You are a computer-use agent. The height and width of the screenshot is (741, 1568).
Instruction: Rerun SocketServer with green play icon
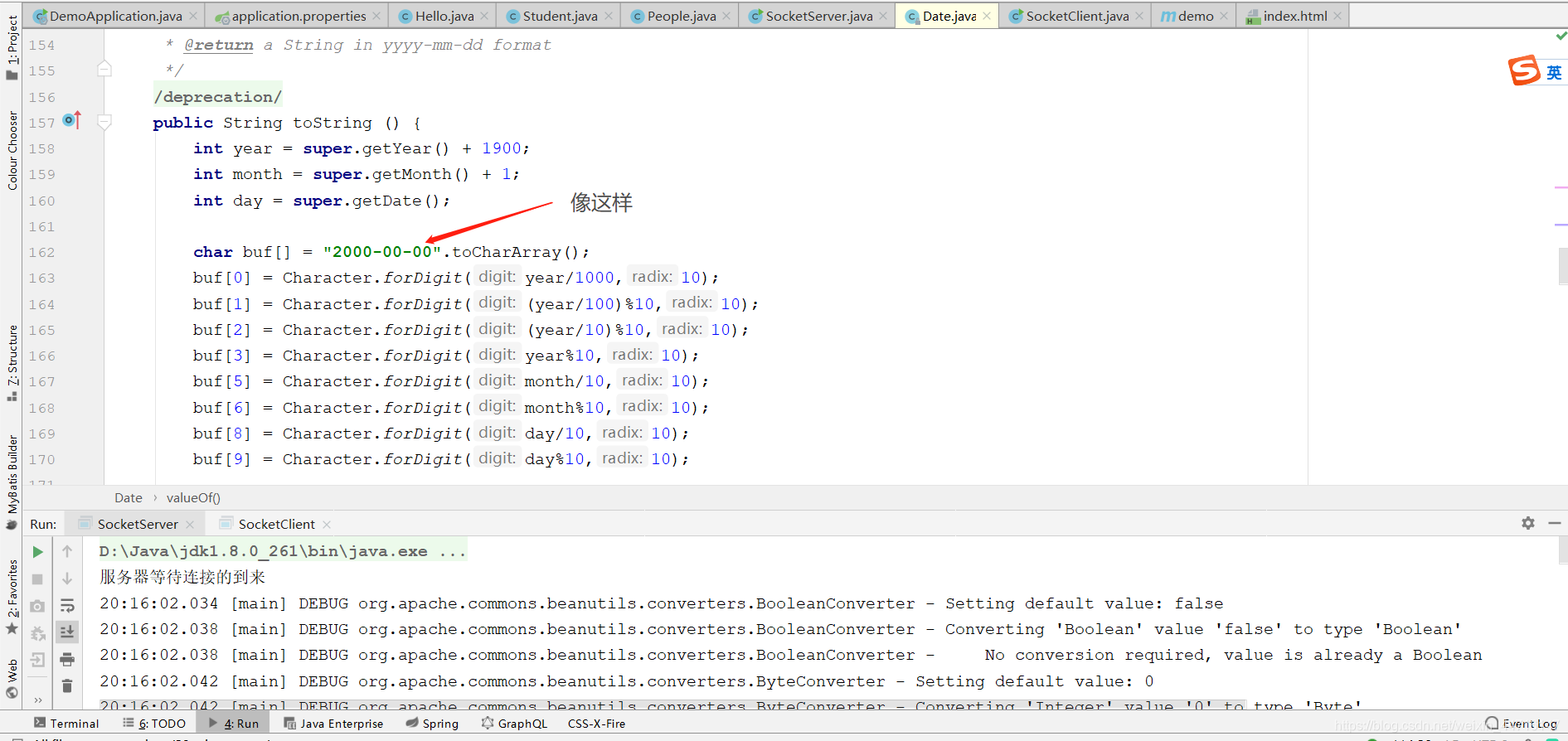tap(37, 552)
